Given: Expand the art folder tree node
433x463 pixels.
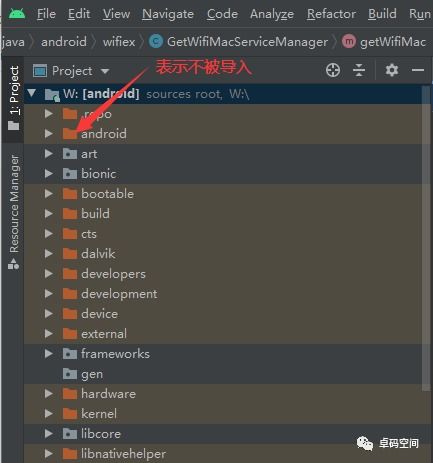Looking at the screenshot, I should tap(49, 154).
